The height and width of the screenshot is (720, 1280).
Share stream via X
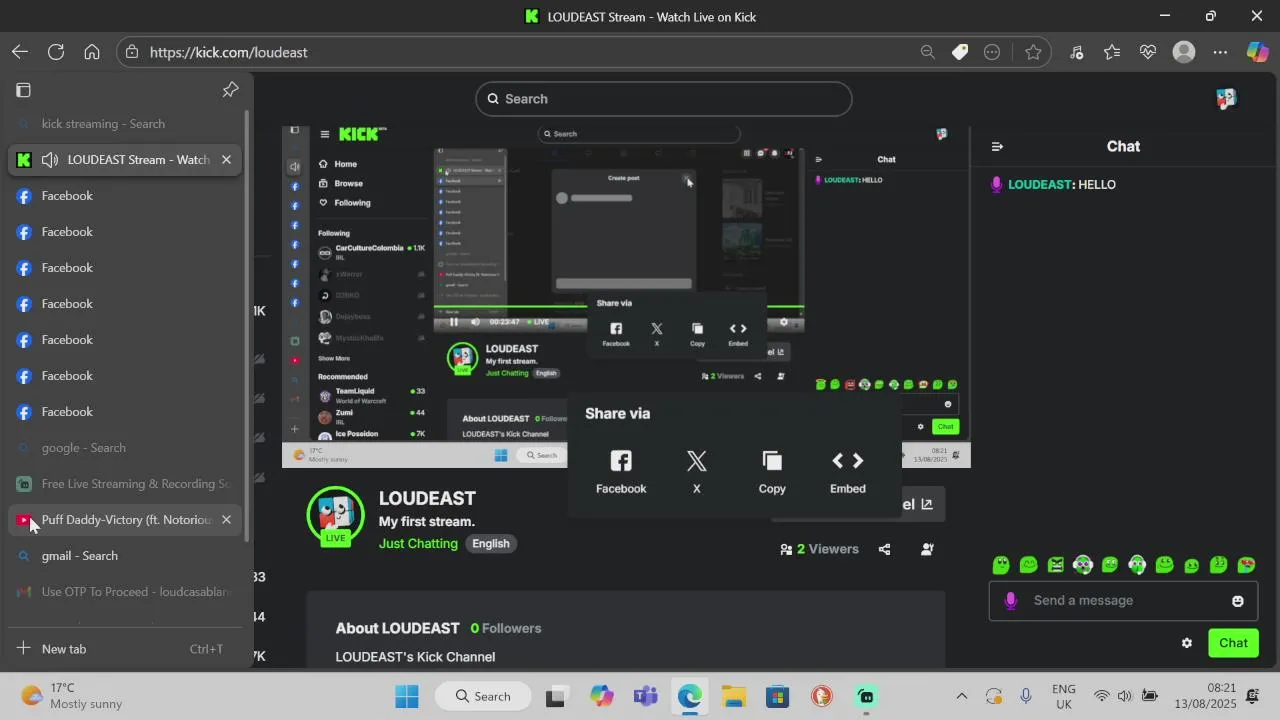point(697,472)
